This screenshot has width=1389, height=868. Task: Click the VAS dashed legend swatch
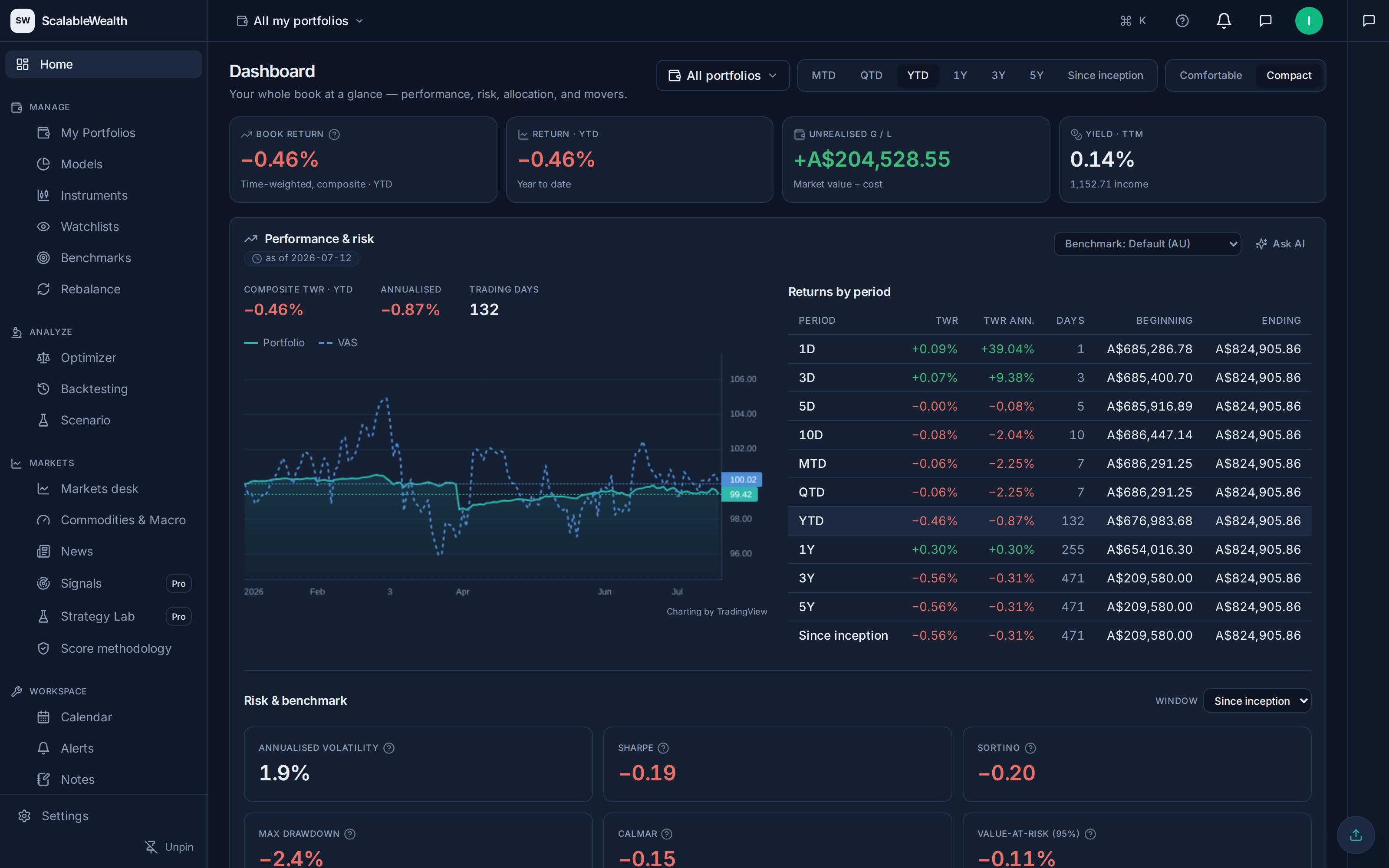[326, 343]
